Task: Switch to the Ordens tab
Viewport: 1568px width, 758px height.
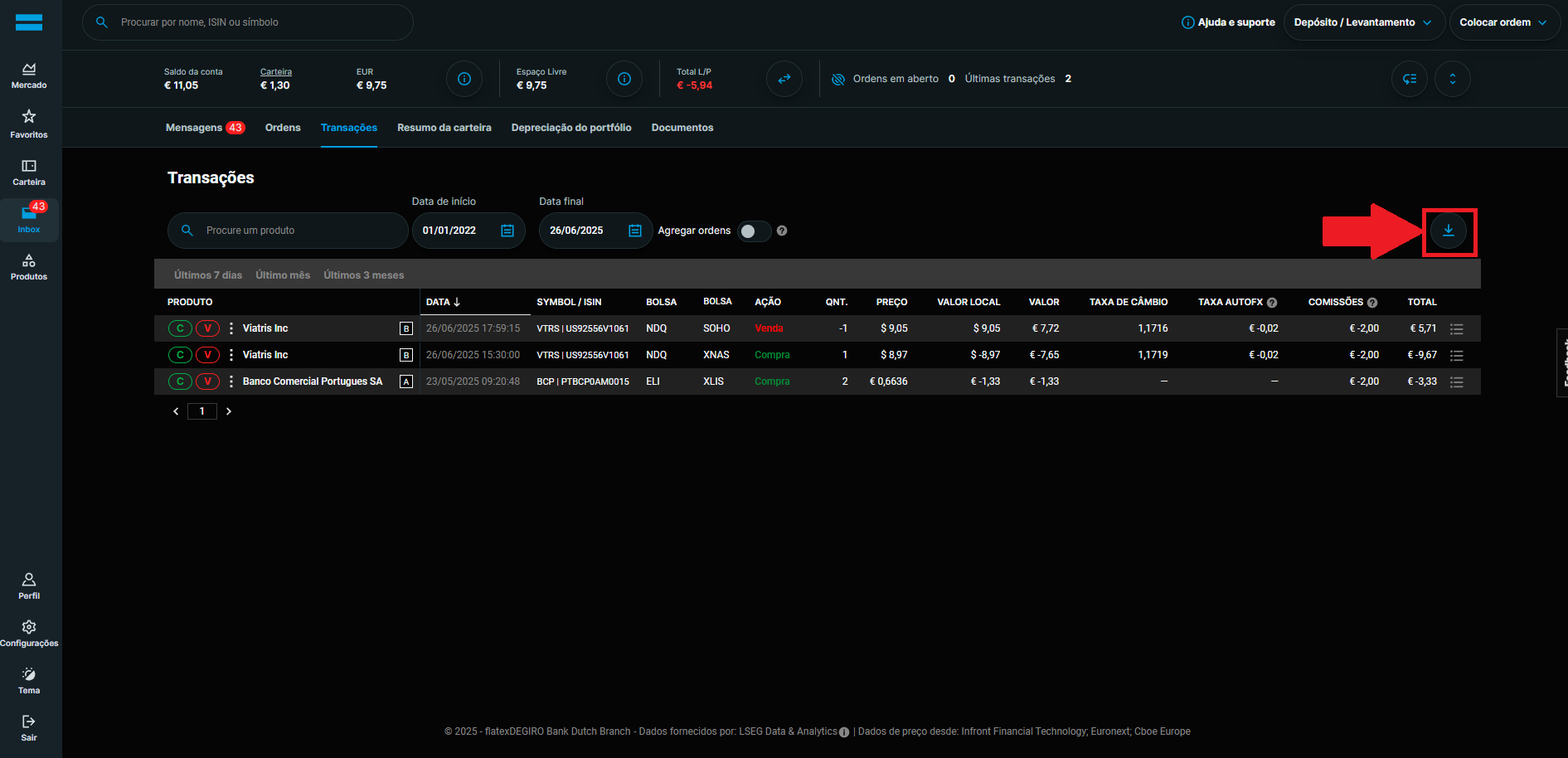Action: [283, 128]
